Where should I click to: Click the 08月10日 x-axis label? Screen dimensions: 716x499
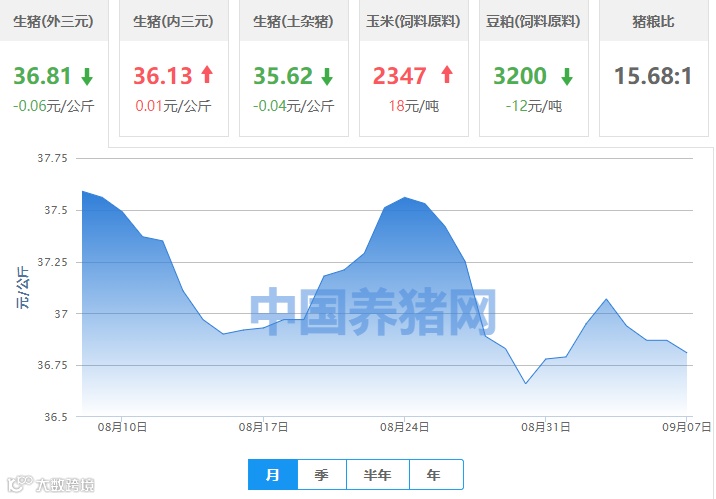[x=122, y=427]
